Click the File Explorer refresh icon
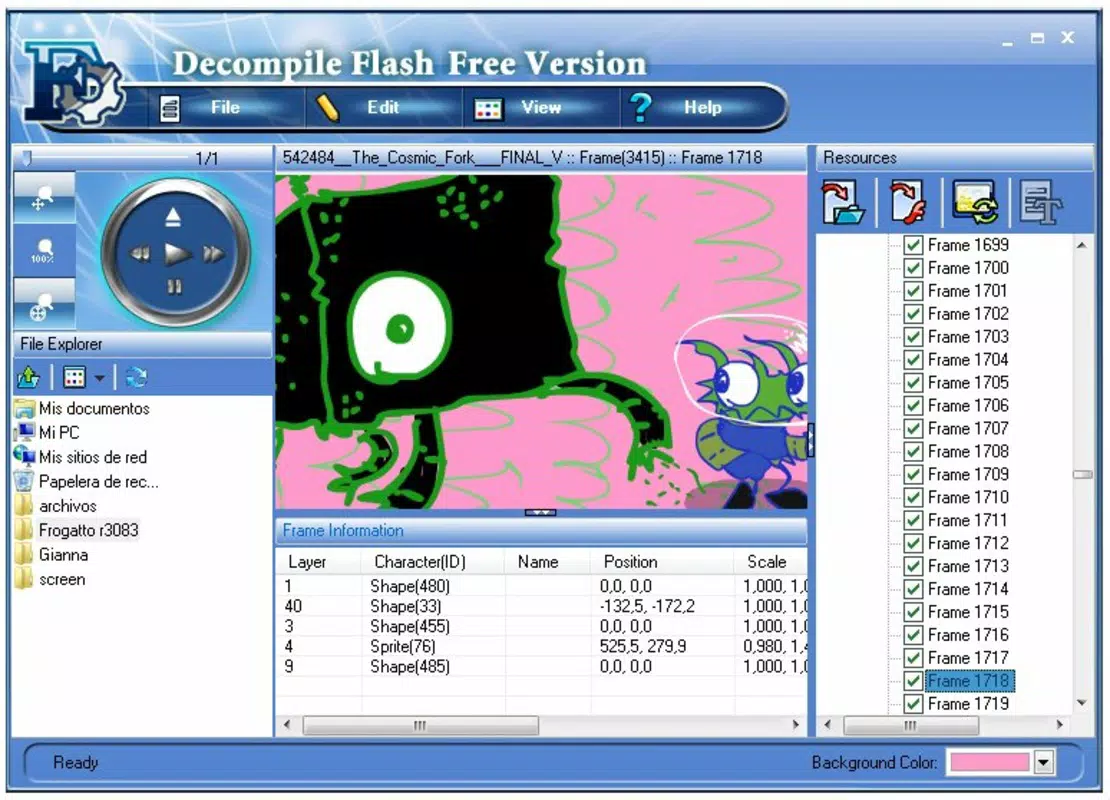This screenshot has width=1110, height=800. [x=137, y=377]
